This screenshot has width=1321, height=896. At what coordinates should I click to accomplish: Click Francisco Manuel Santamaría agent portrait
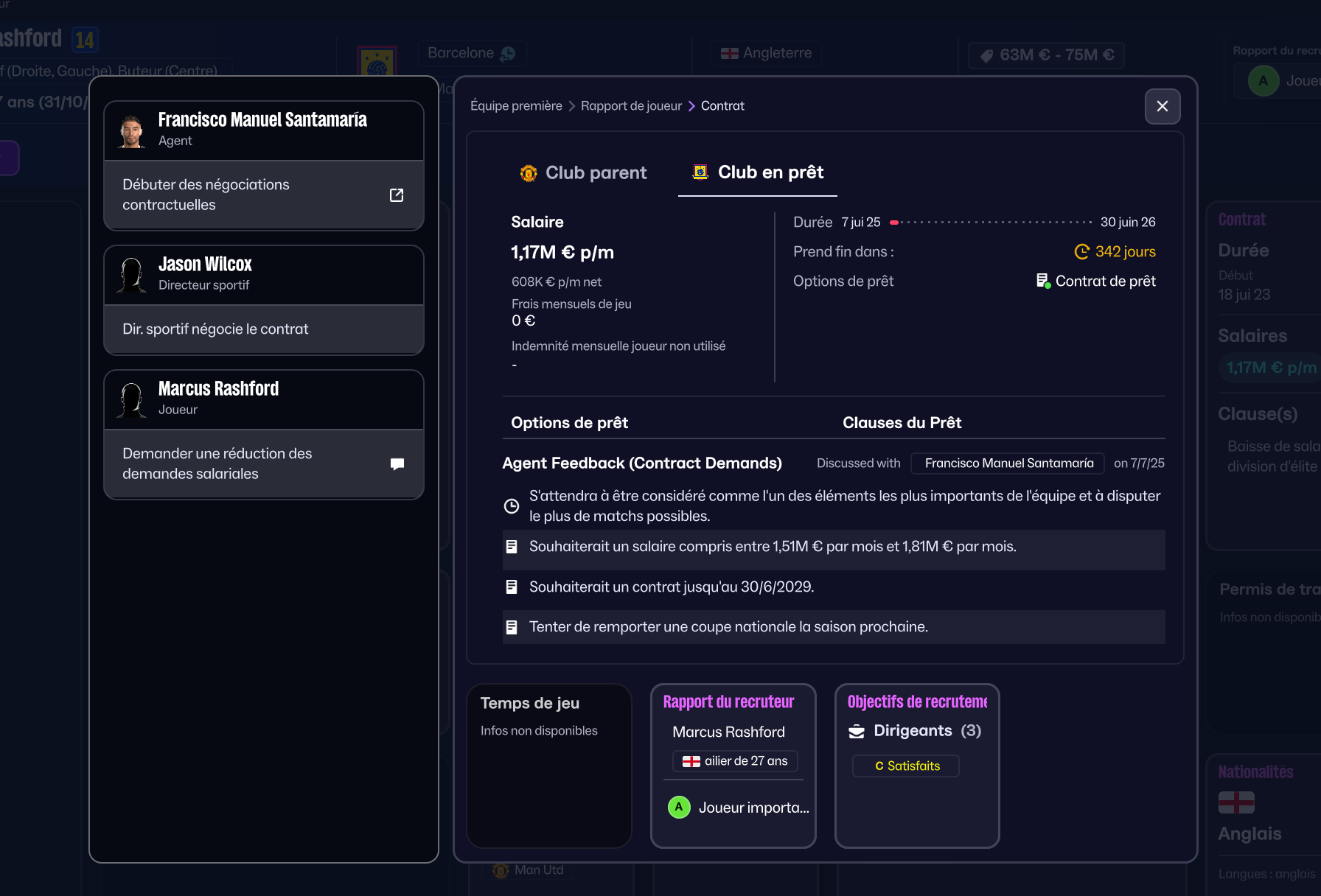[x=132, y=130]
